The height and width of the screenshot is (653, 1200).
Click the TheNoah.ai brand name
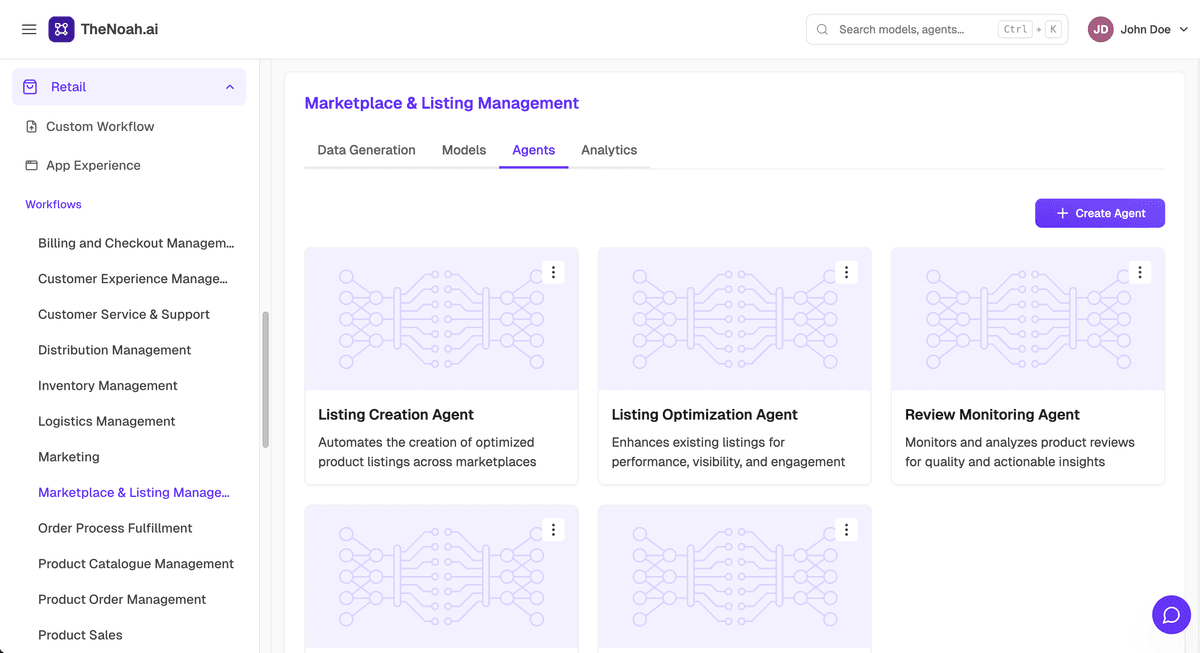click(119, 29)
